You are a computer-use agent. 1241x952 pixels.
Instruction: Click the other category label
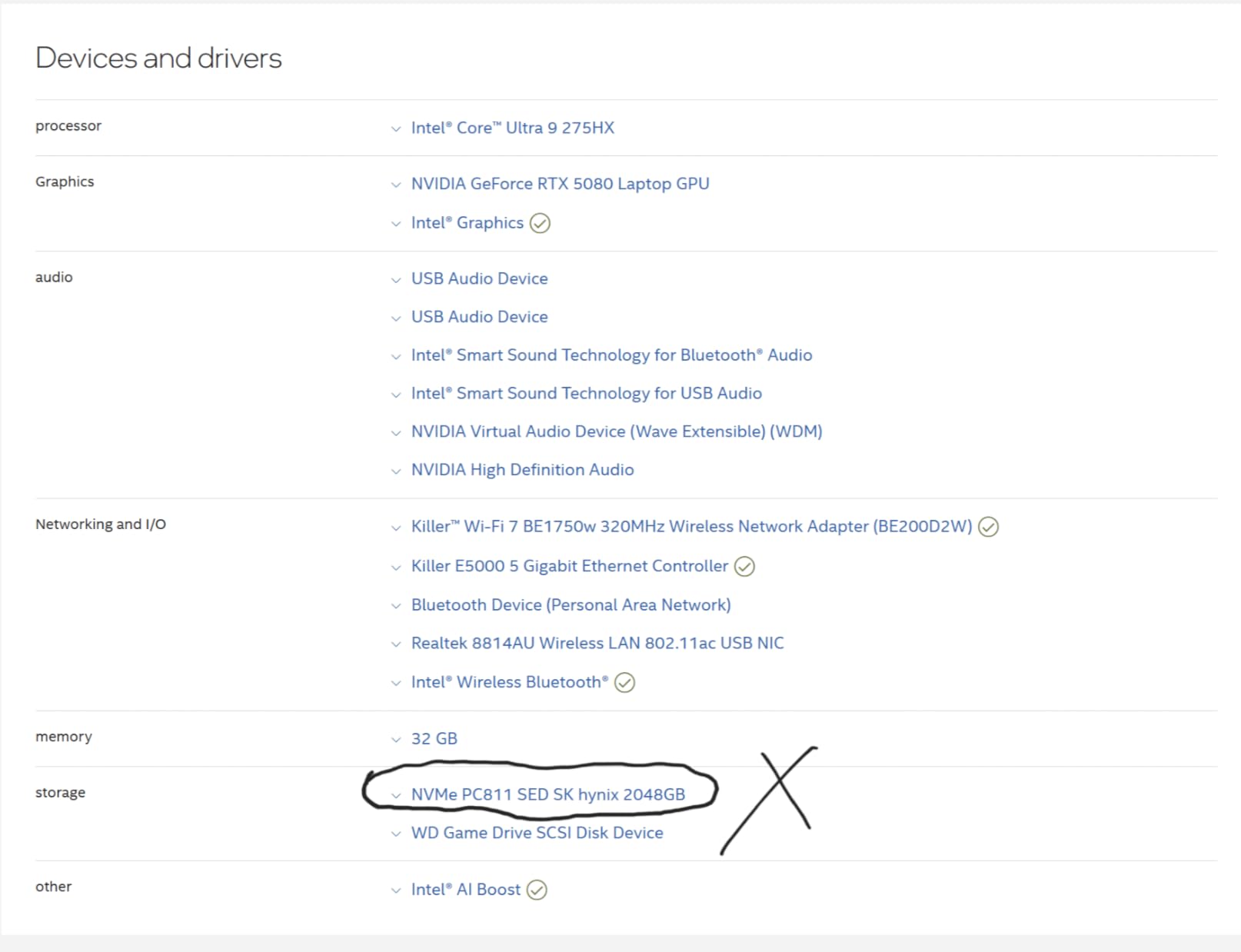pyautogui.click(x=53, y=887)
